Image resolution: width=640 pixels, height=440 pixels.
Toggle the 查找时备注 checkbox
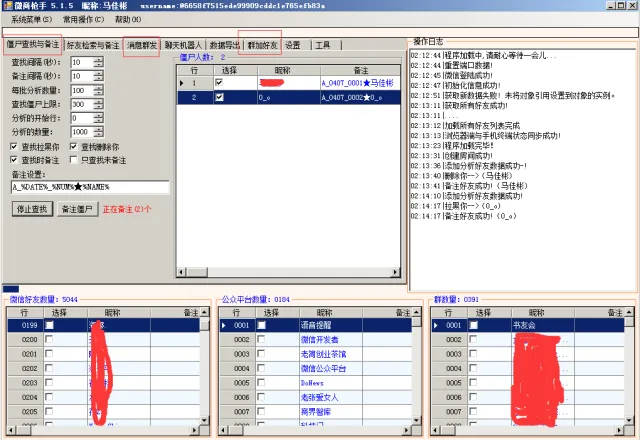pyautogui.click(x=14, y=160)
